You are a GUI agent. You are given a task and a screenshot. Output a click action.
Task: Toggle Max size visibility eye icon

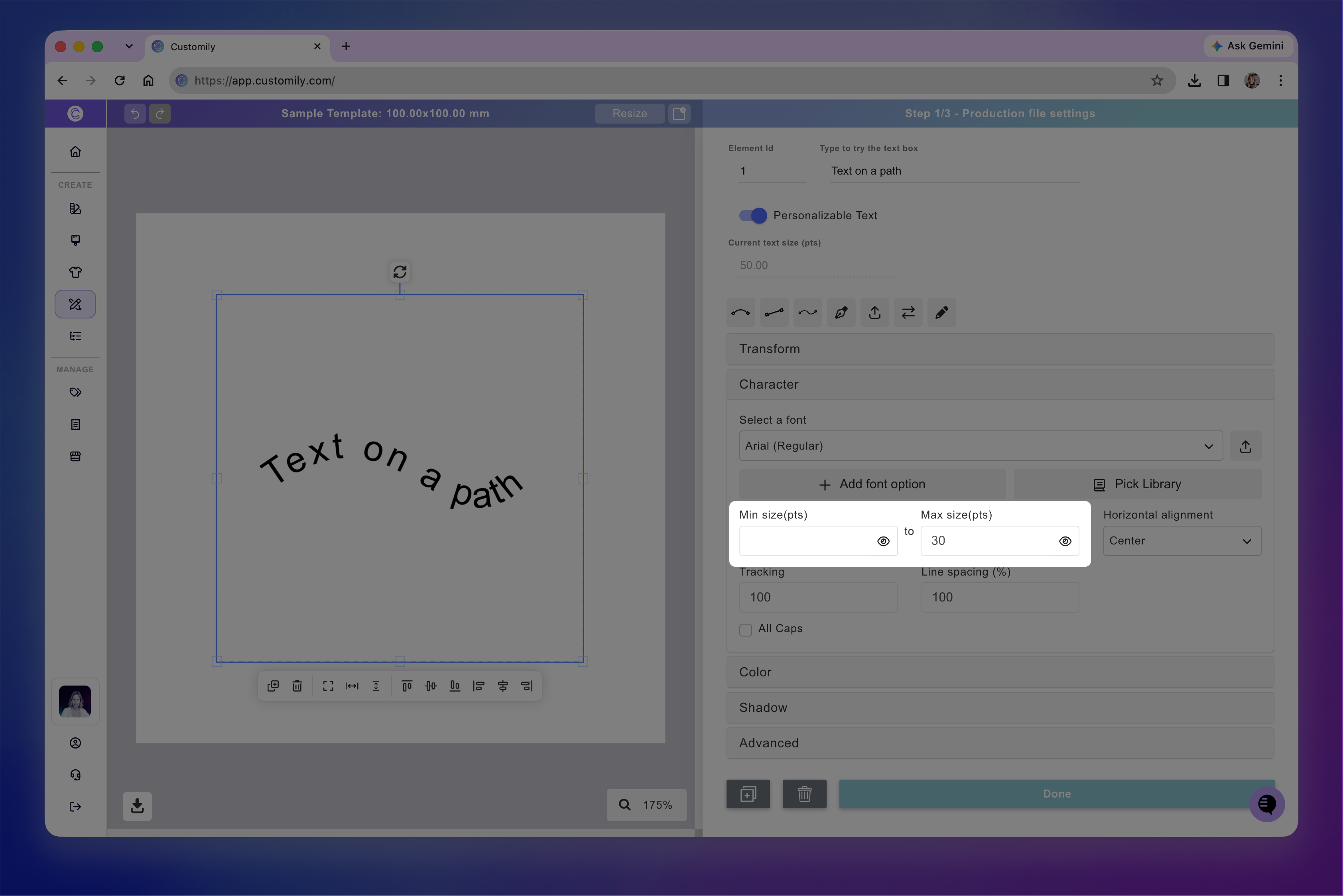click(1065, 541)
